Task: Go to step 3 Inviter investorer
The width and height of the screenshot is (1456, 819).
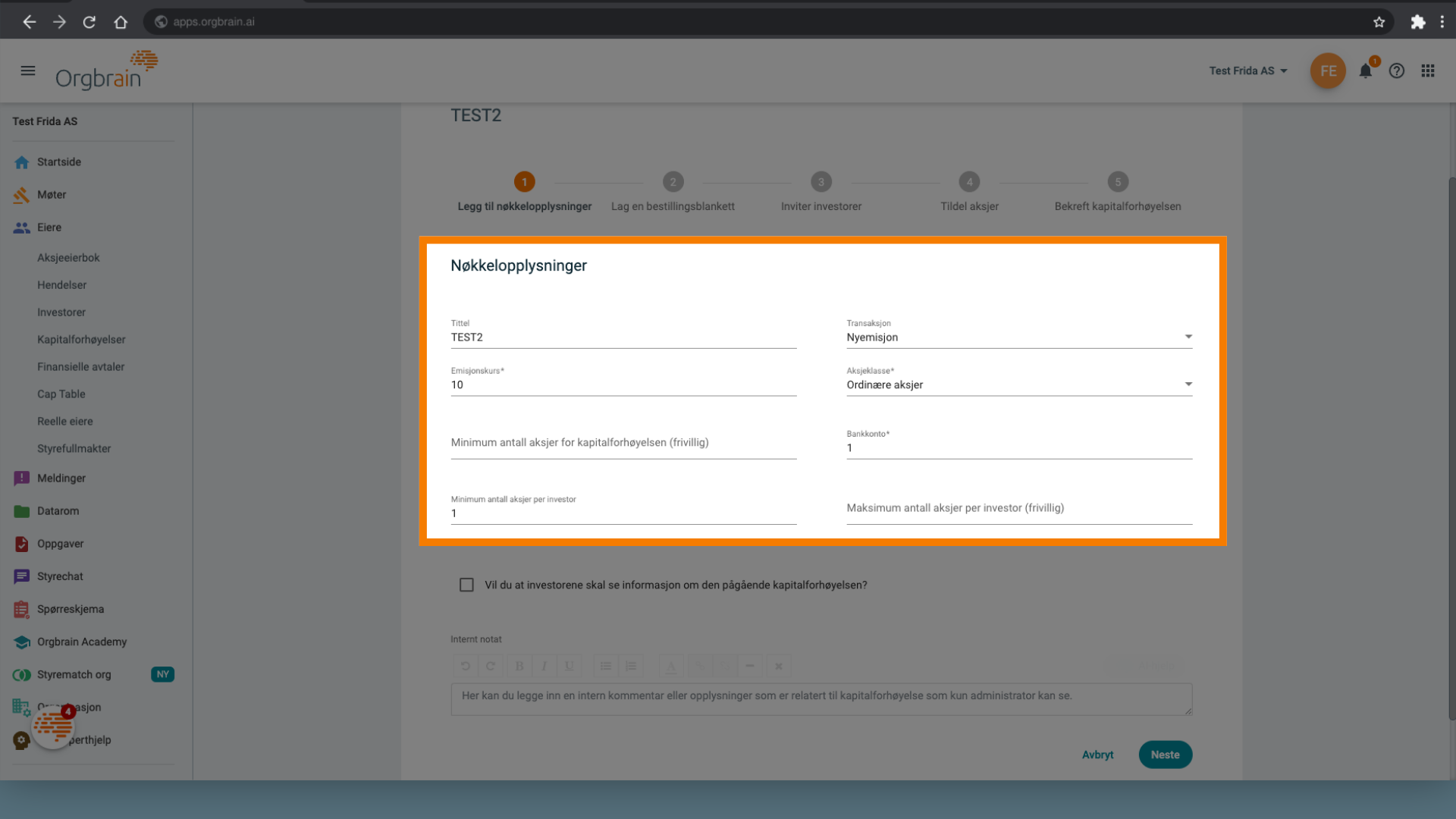Action: pos(821,193)
